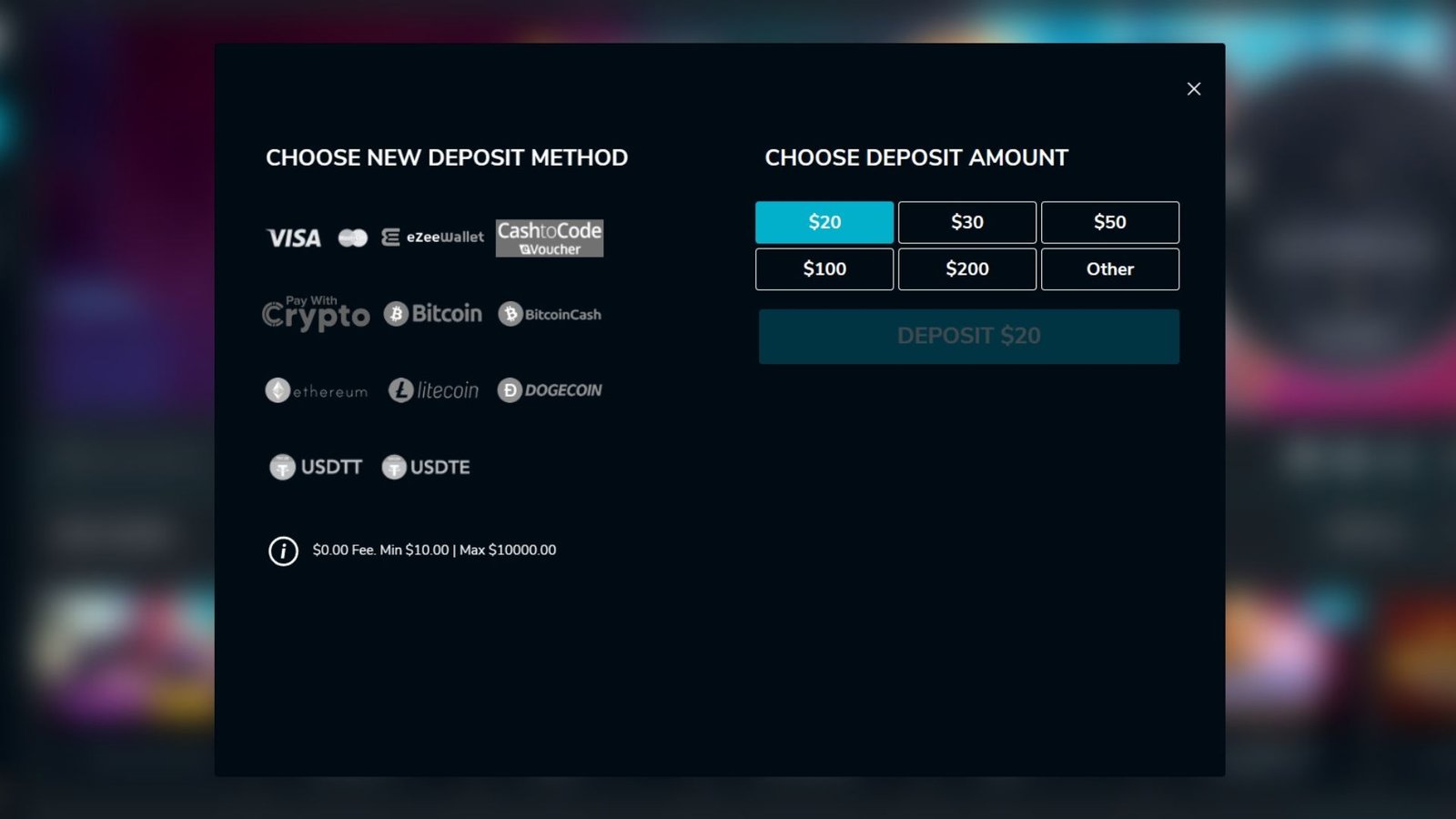Pick the USDTT Tether option
Viewport: 1456px width, 819px height.
(x=316, y=467)
